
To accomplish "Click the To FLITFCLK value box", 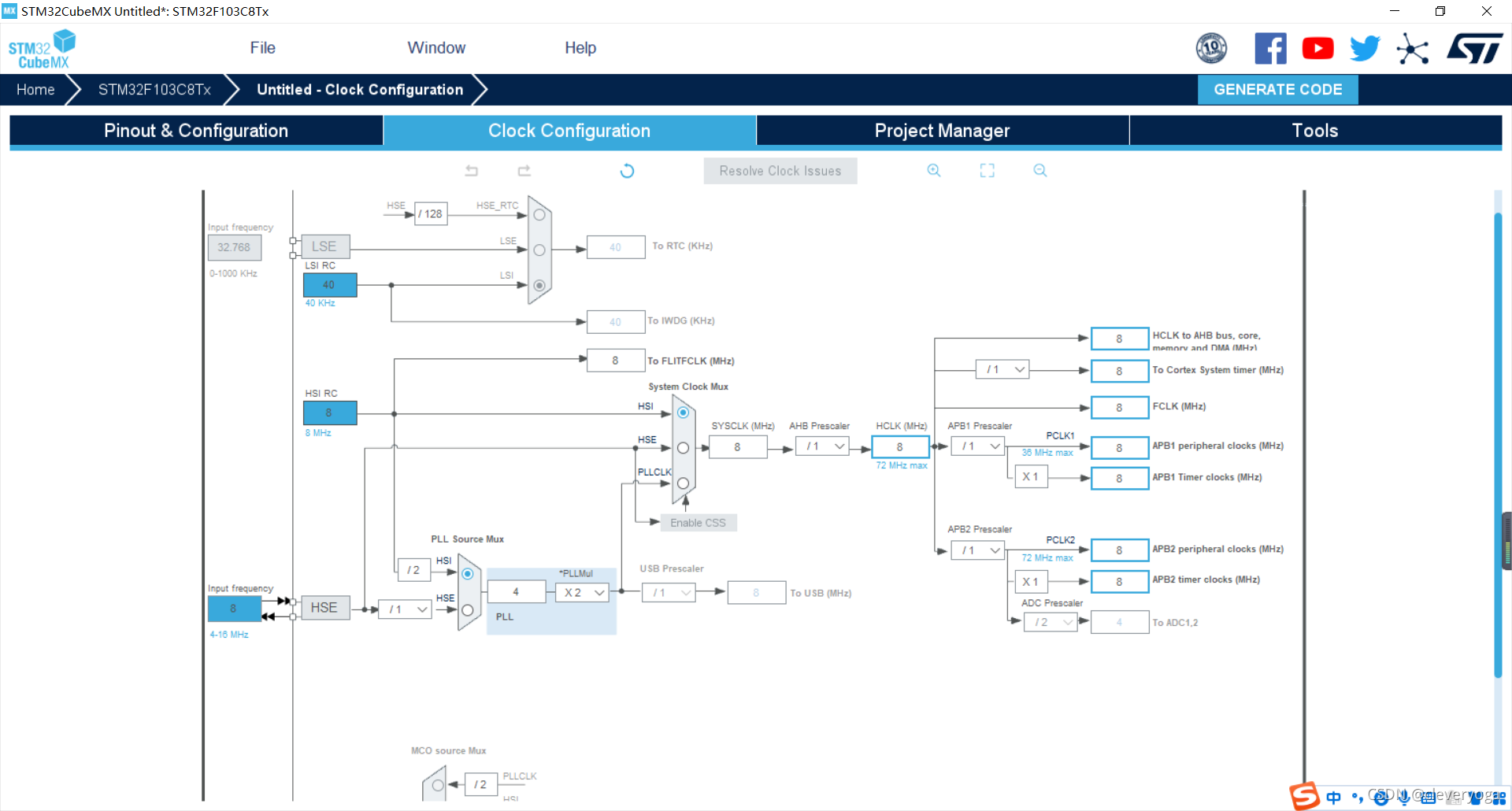I will pyautogui.click(x=616, y=361).
